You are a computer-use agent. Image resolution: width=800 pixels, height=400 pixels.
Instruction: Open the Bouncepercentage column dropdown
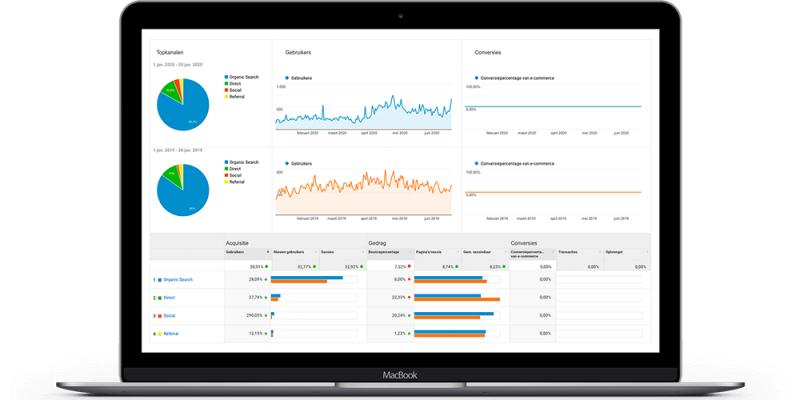(411, 252)
